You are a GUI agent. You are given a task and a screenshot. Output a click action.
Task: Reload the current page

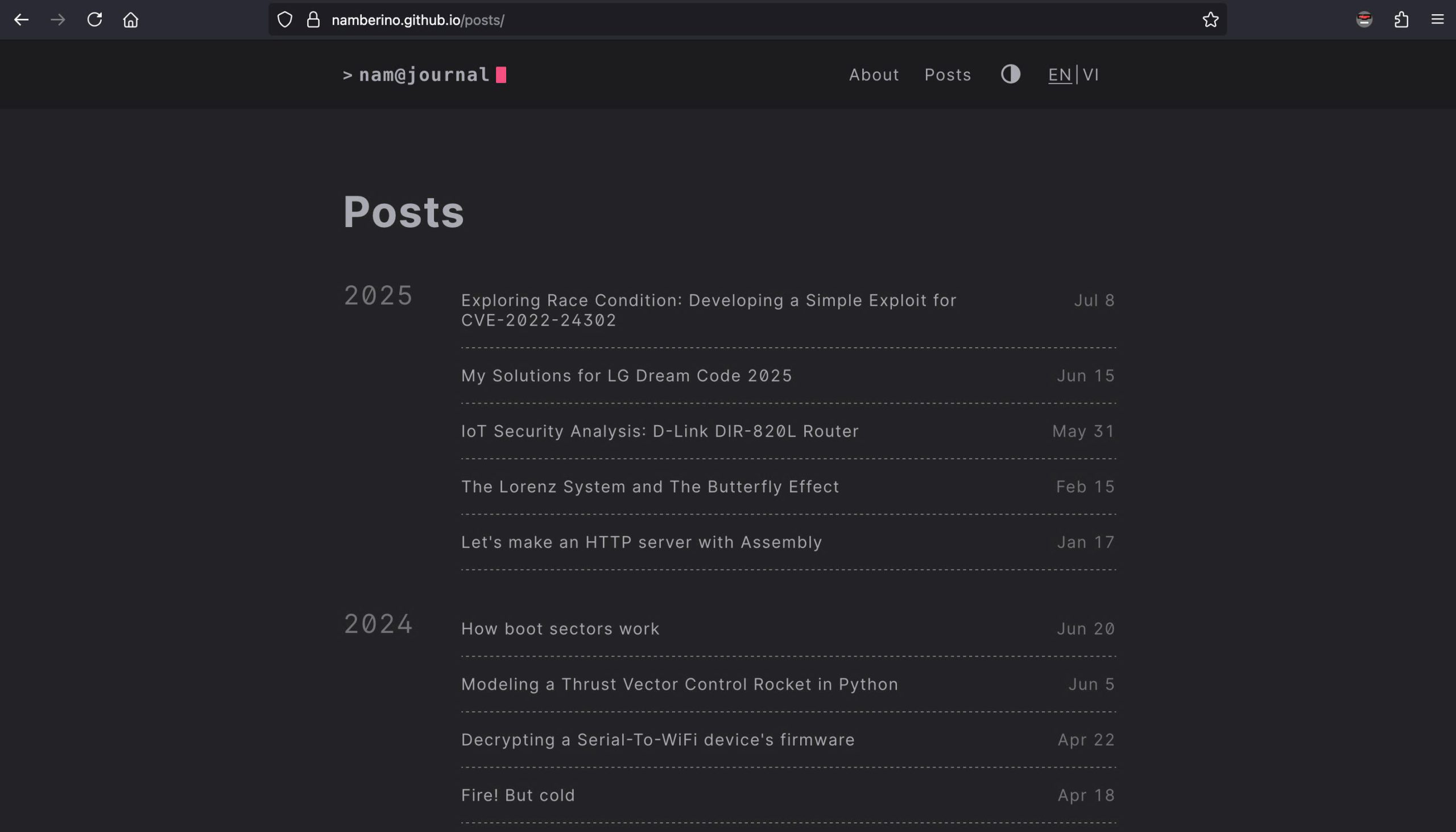point(95,20)
